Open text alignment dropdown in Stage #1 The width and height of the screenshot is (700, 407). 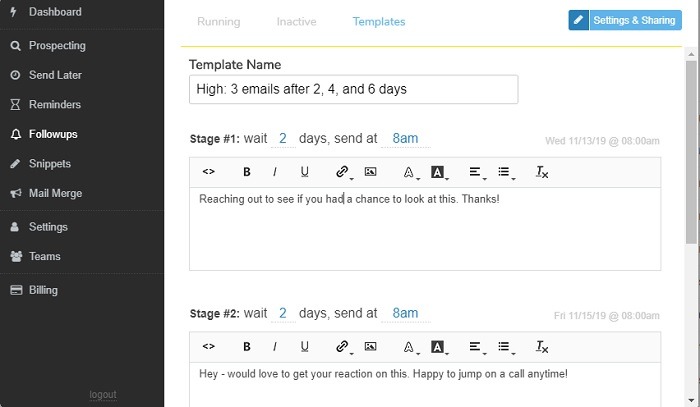(x=477, y=172)
